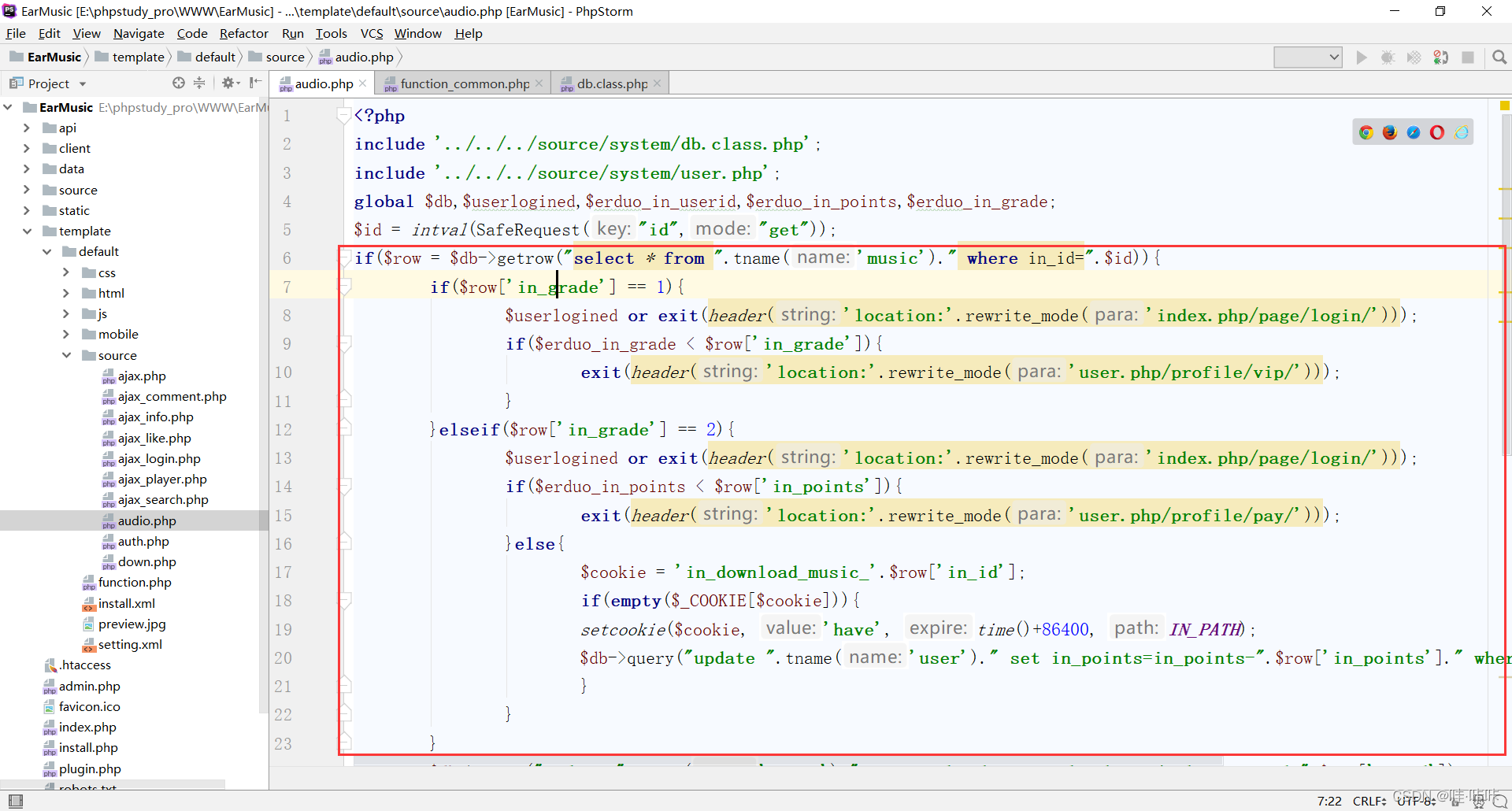Click fold toggle at line 12
The image size is (1512, 811).
tap(345, 429)
